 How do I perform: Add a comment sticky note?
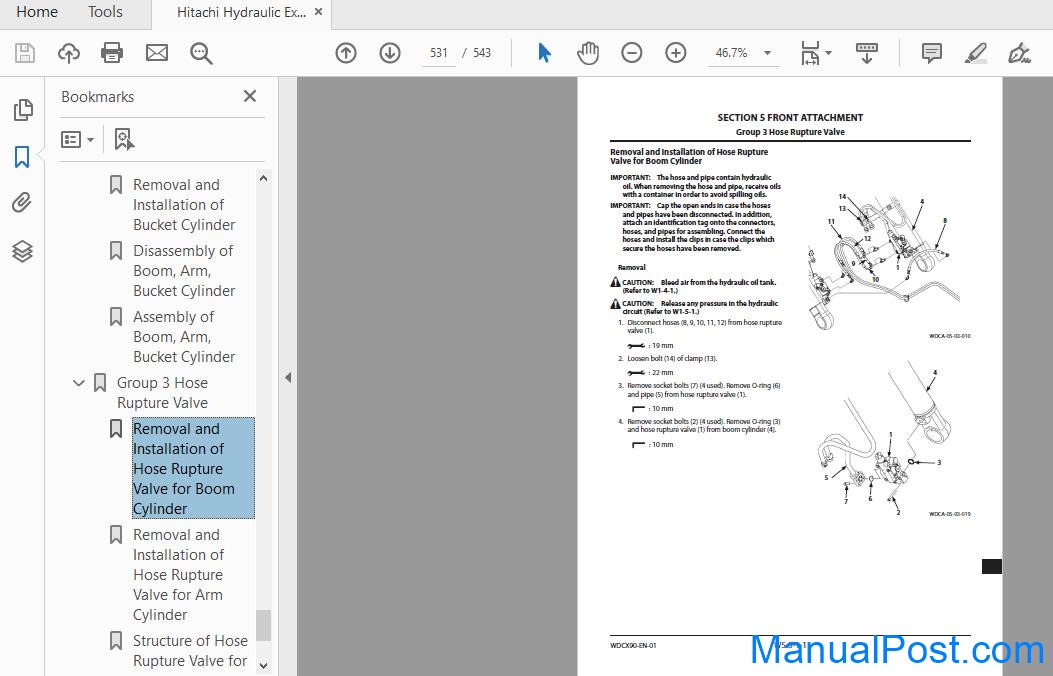click(x=931, y=52)
